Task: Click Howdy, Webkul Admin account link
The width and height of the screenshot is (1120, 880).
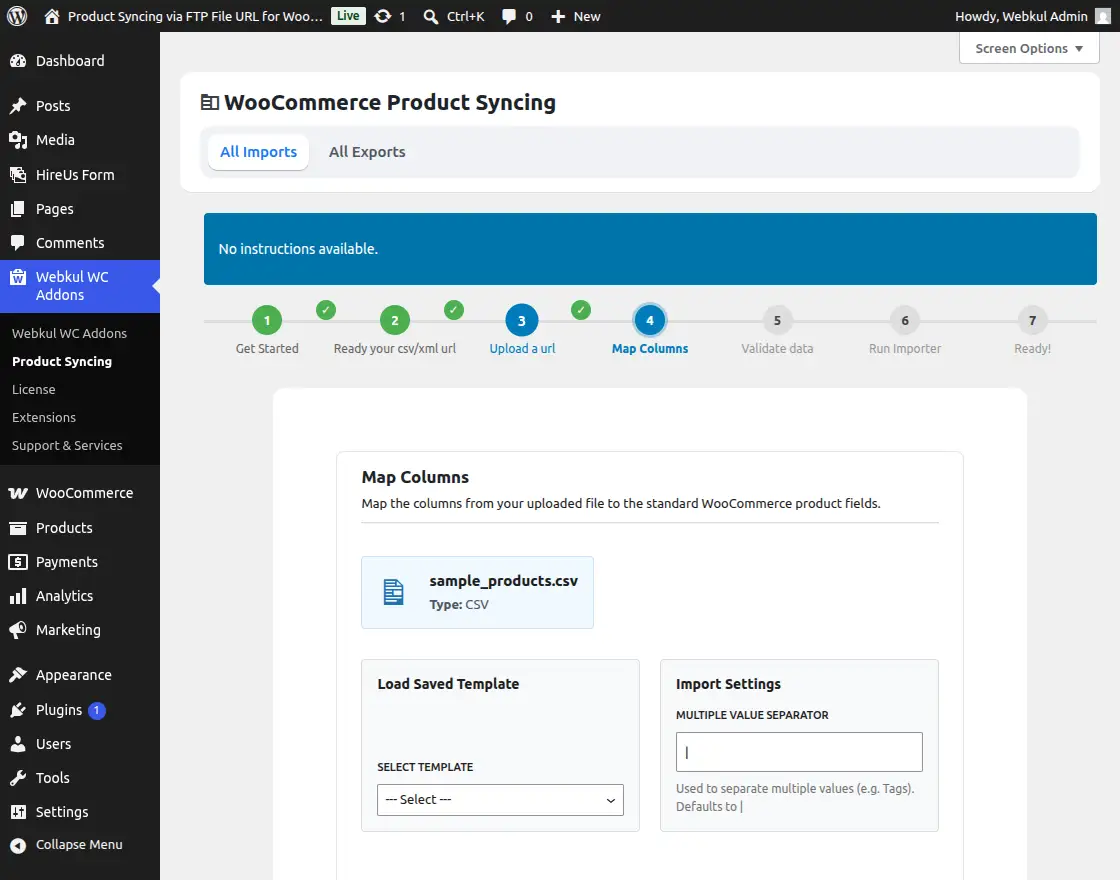Action: [x=1021, y=16]
